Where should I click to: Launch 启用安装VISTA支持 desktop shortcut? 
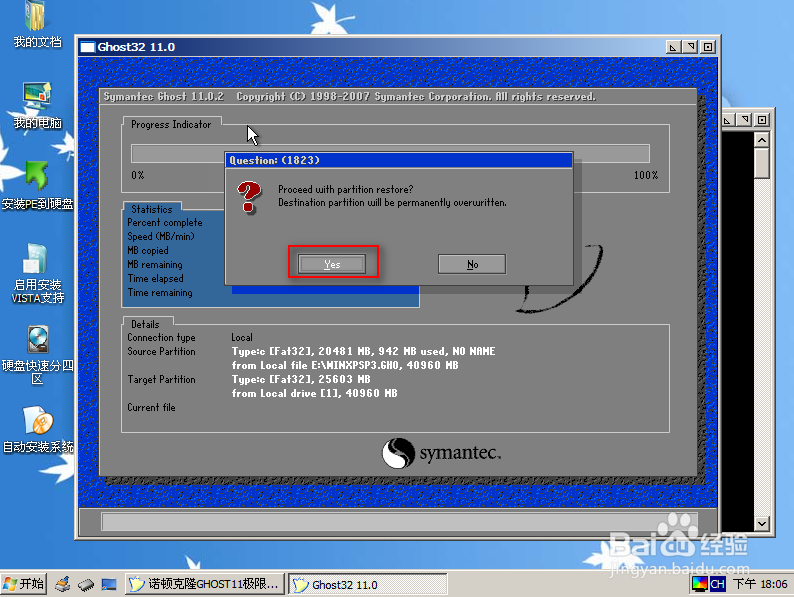pos(37,273)
